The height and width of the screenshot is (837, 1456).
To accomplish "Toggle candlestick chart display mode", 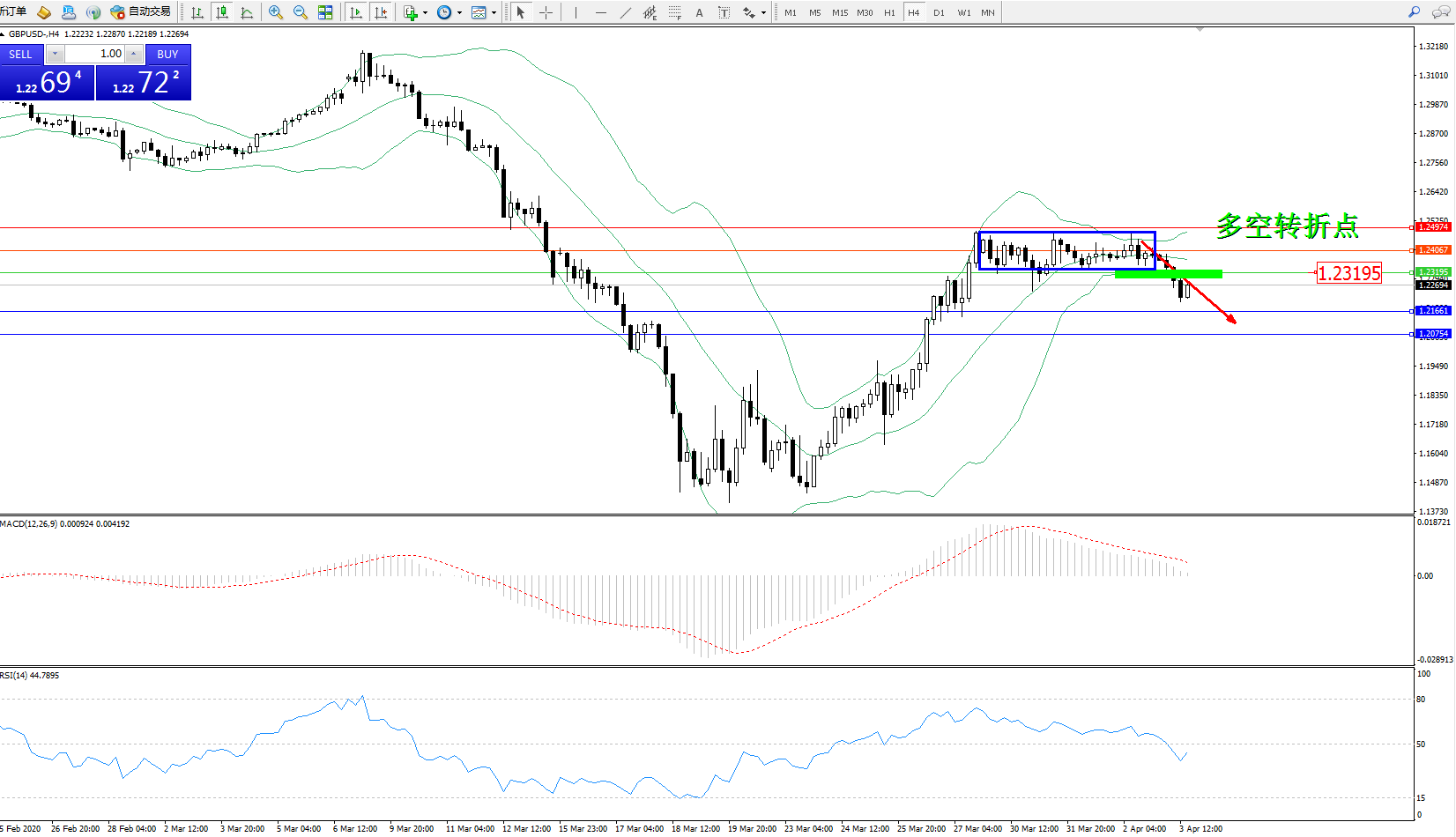I will tap(222, 12).
